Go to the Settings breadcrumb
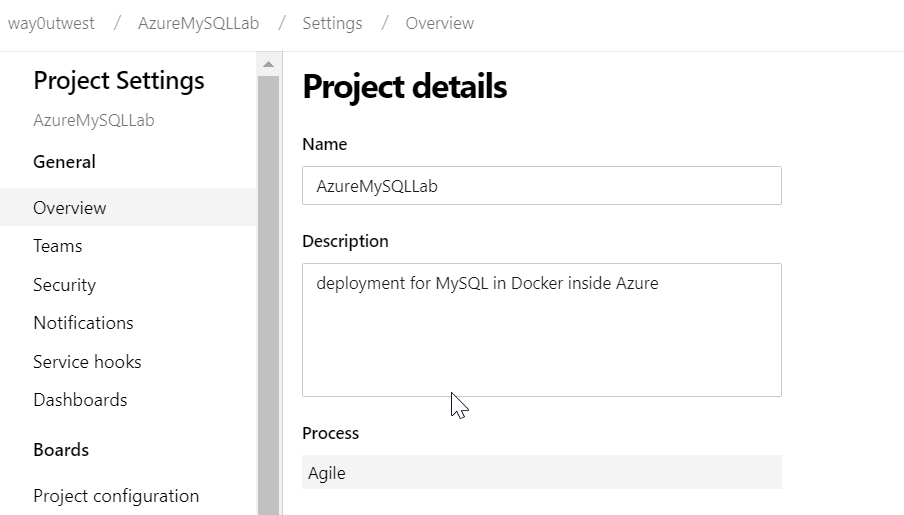The height and width of the screenshot is (515, 904). tap(332, 23)
